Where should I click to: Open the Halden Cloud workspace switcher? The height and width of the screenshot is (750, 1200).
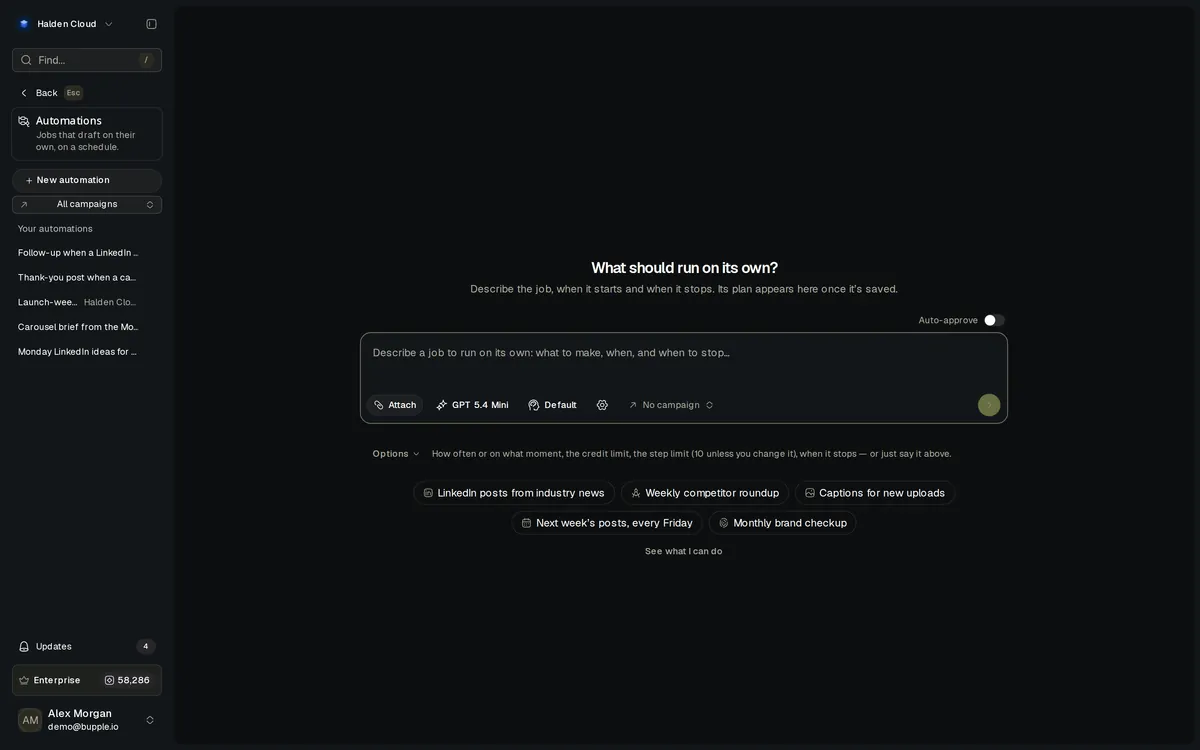(x=66, y=24)
